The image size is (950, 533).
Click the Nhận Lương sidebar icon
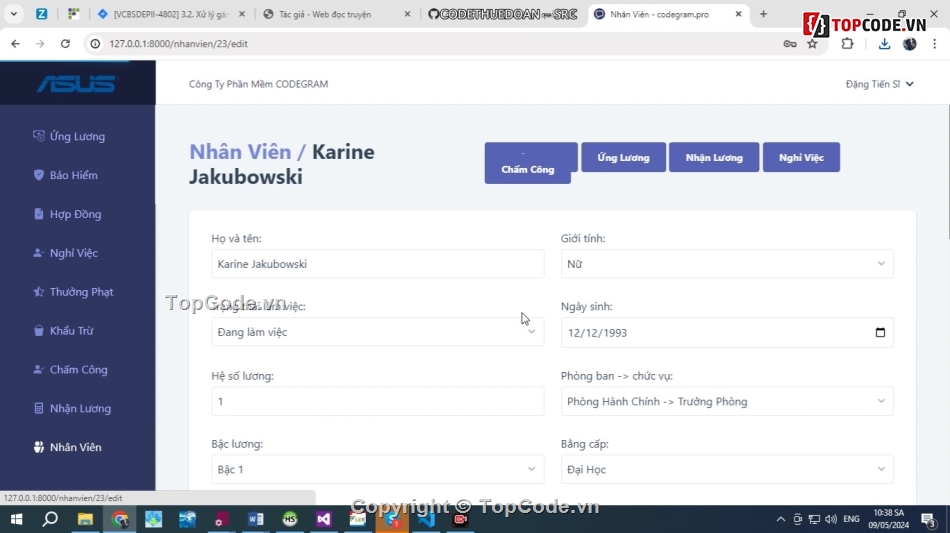tap(39, 409)
